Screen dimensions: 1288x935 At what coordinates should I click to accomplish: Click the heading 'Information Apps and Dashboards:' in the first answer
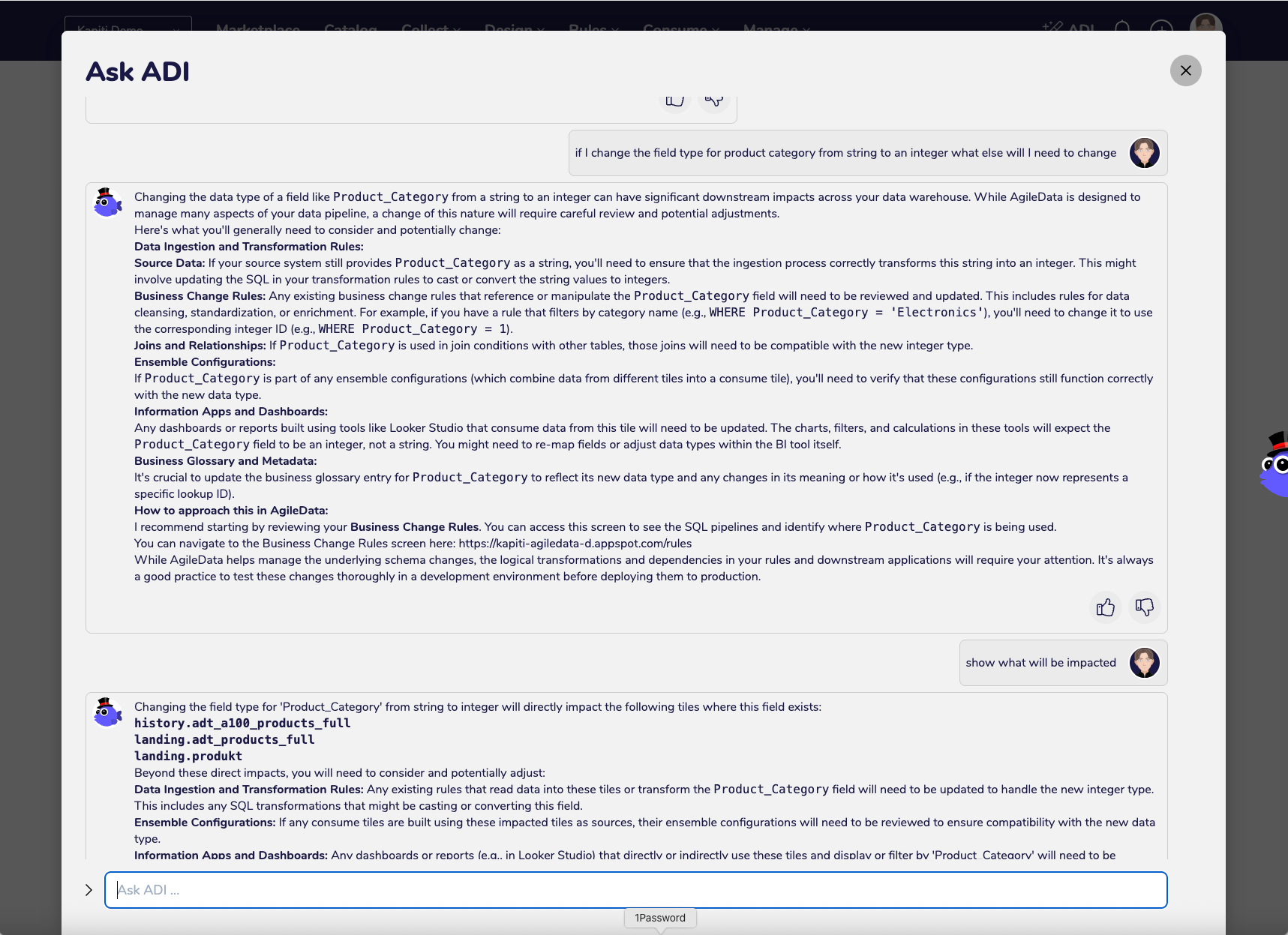(231, 412)
